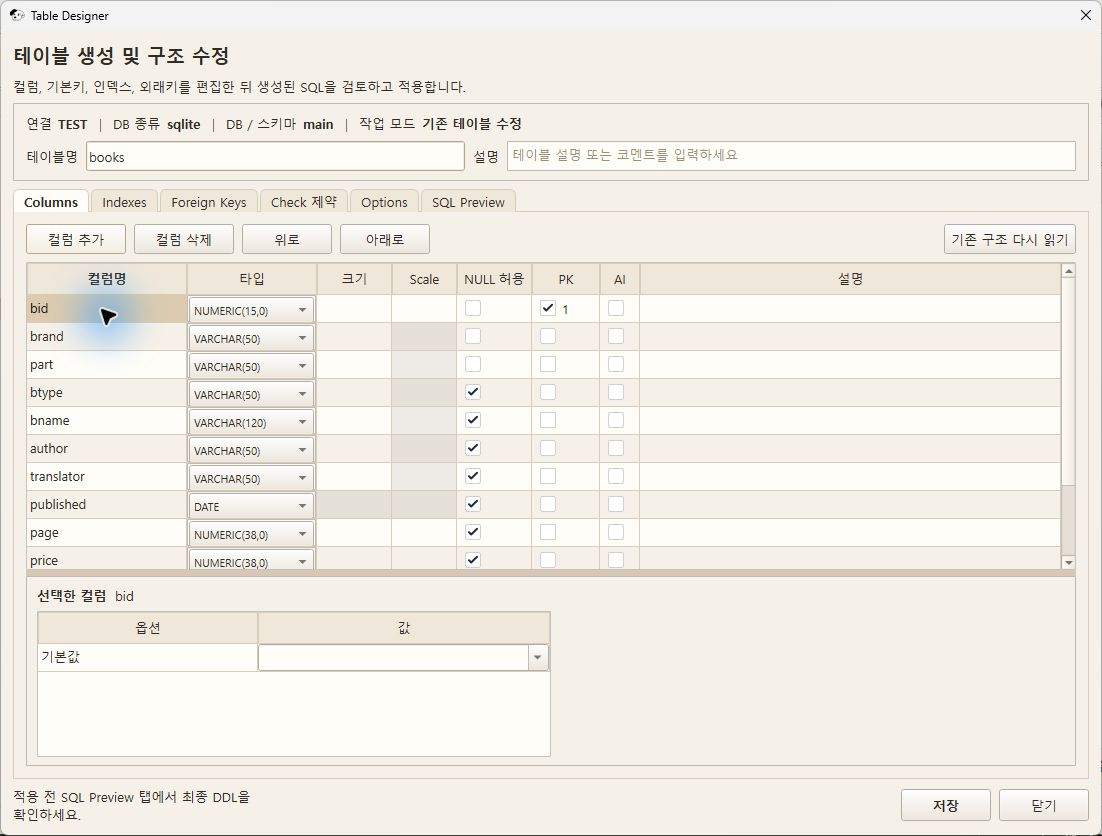Move column up with 위로 button

tap(287, 240)
